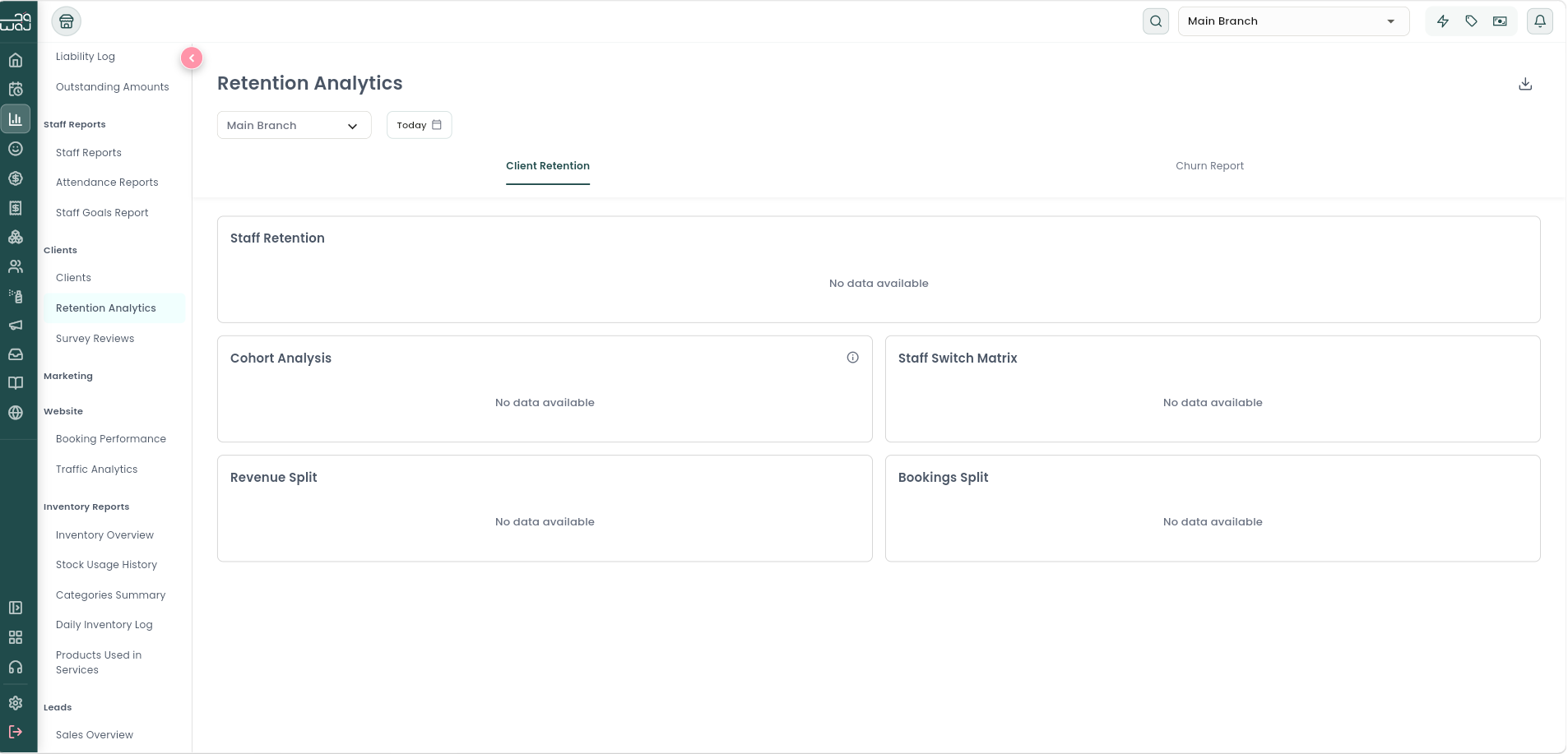Open the Main Branch dropdown in the top header
This screenshot has width=1568, height=754.
pos(1293,21)
